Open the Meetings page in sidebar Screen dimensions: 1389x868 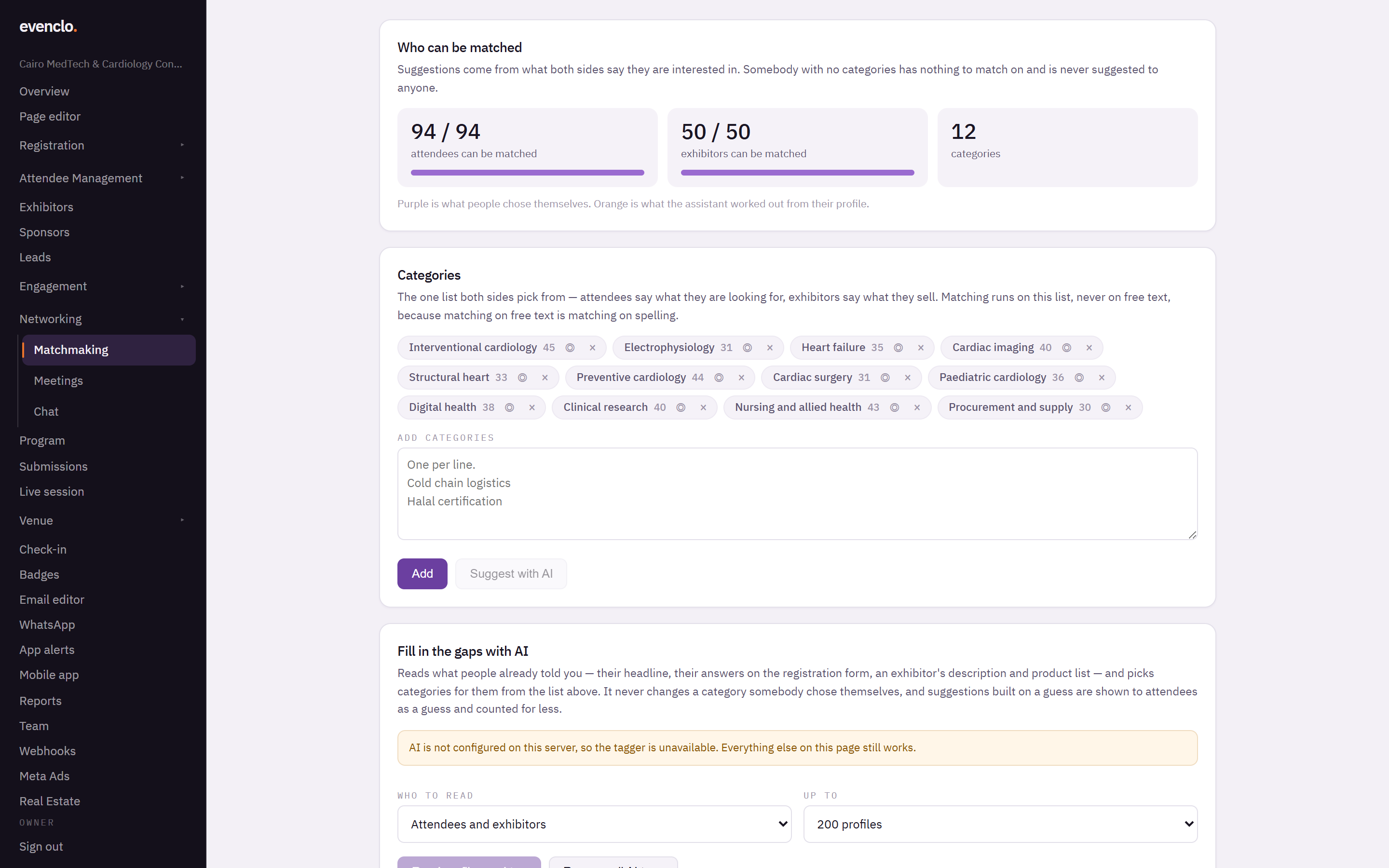click(109, 380)
